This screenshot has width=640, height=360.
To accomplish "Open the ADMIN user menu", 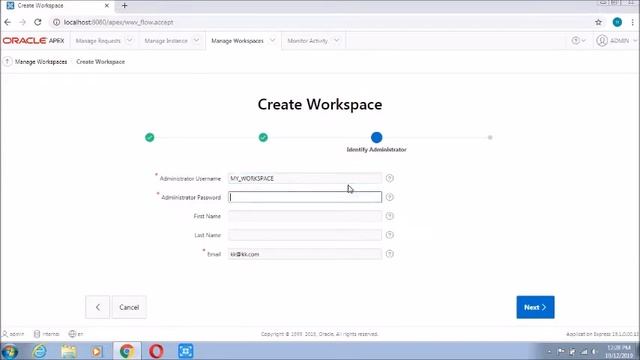I will pos(616,40).
